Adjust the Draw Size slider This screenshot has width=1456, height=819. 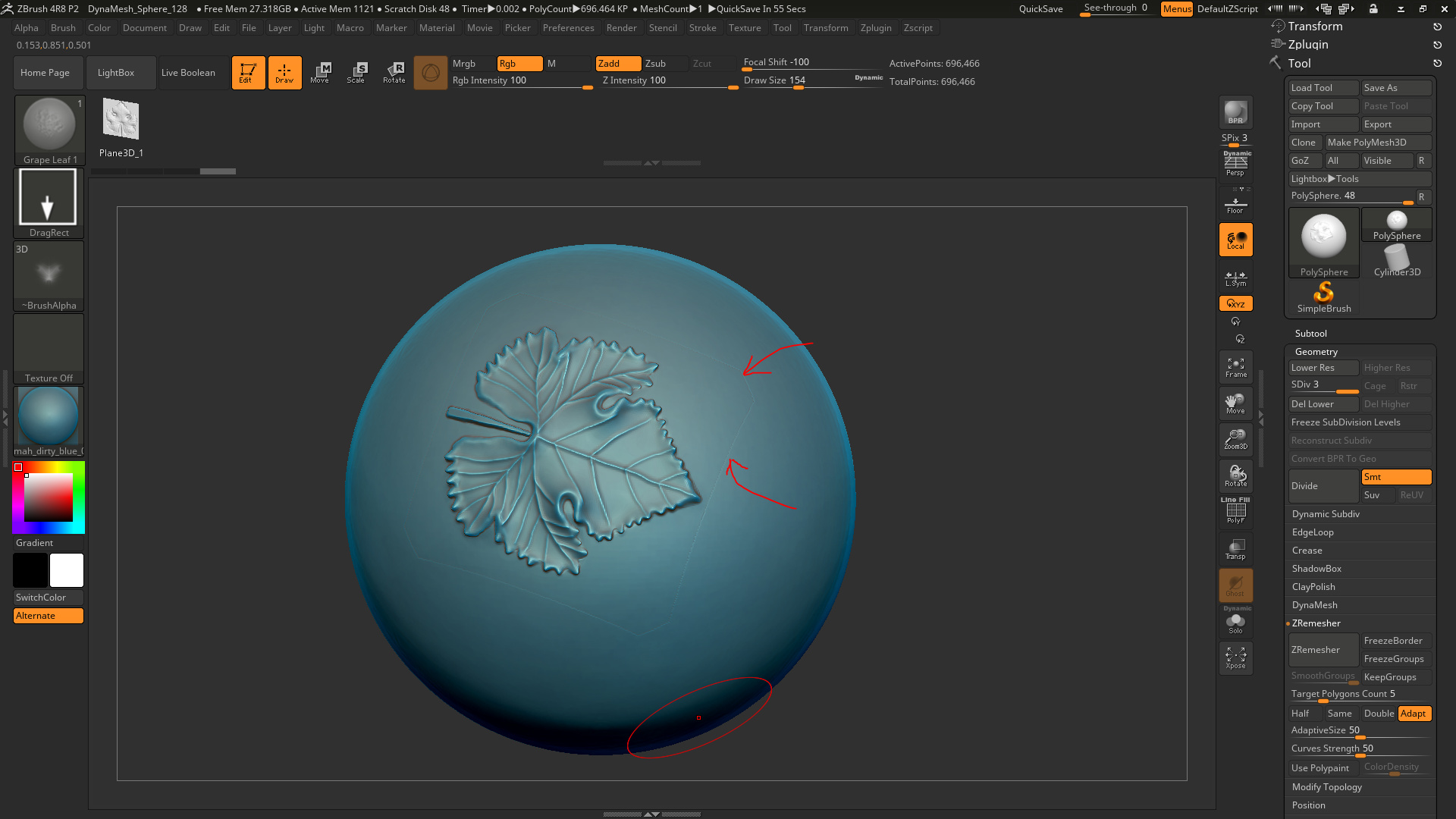pyautogui.click(x=812, y=81)
